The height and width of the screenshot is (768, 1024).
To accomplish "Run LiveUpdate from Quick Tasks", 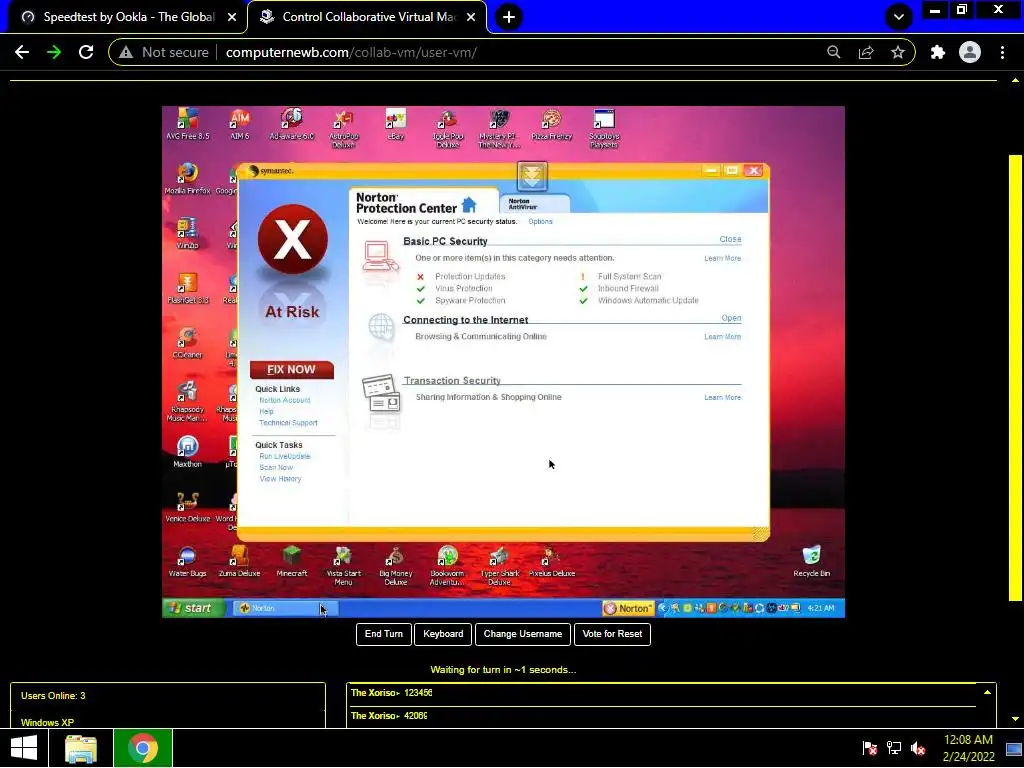I will [x=285, y=456].
